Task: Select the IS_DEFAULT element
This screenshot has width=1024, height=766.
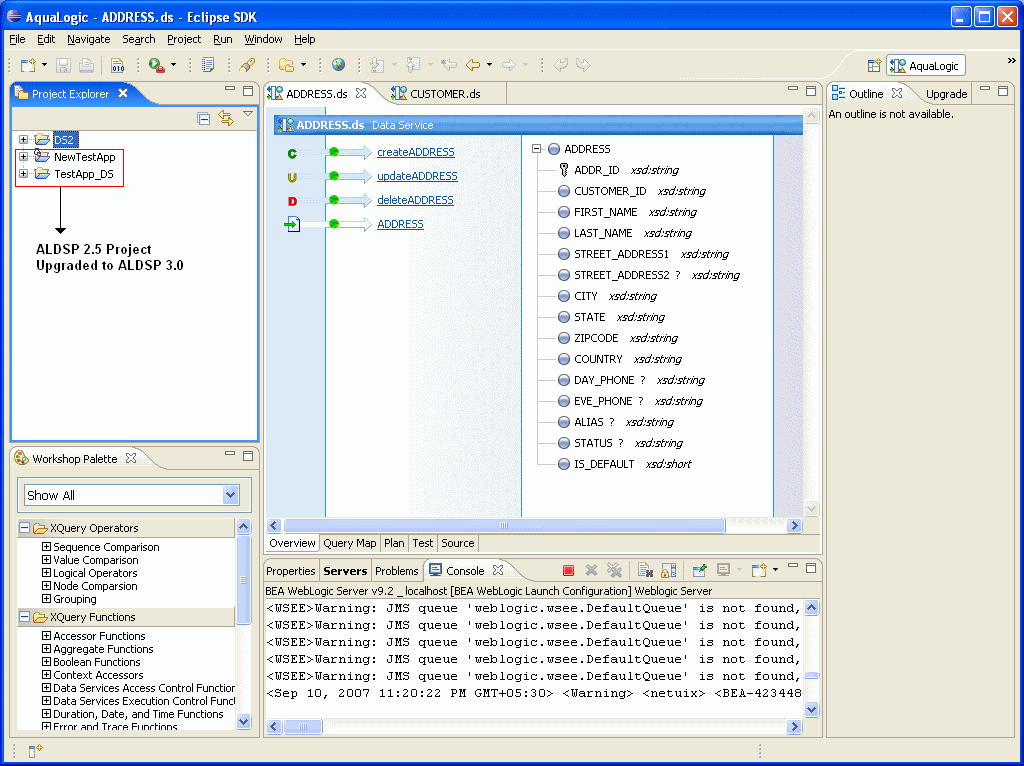Action: (604, 464)
